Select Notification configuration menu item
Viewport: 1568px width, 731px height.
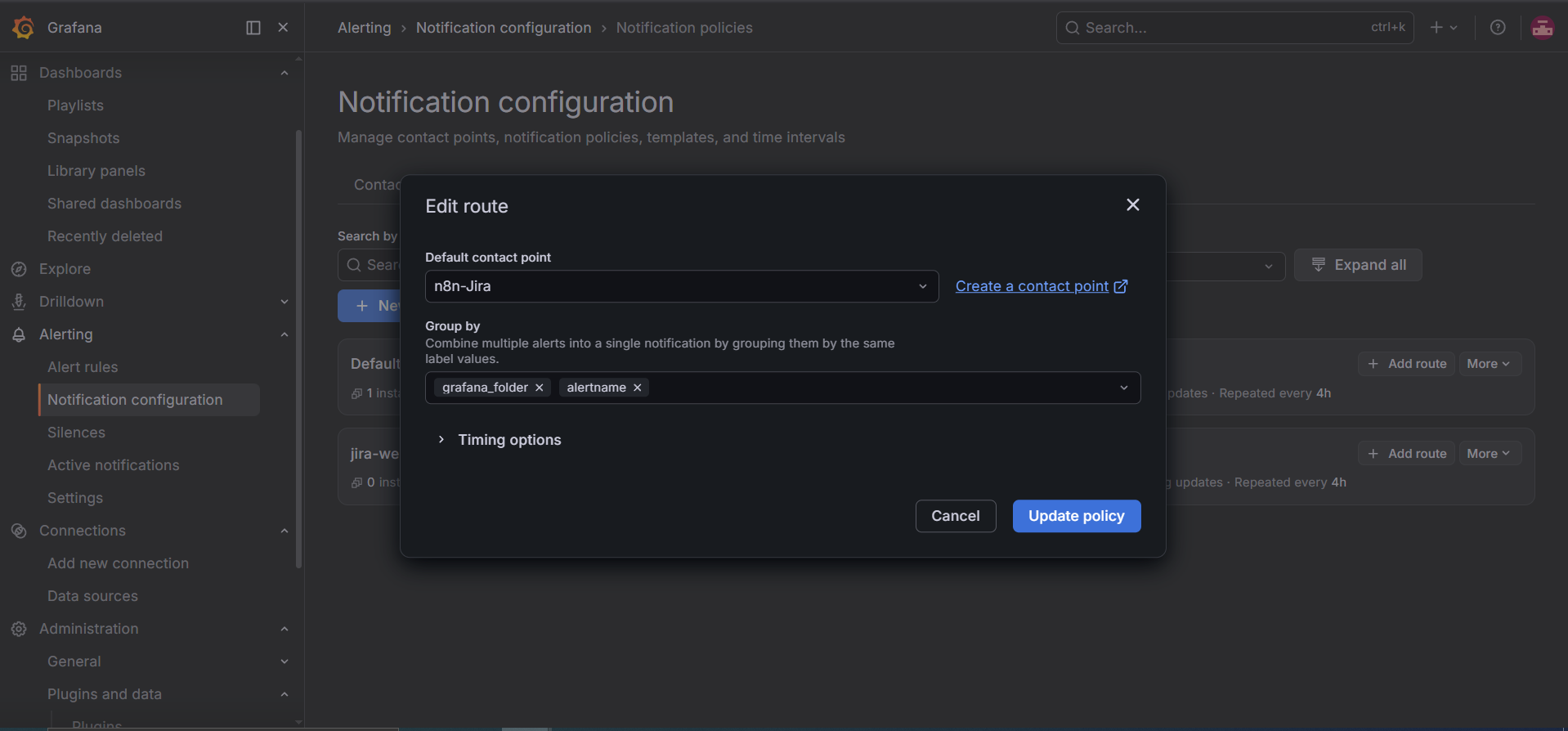(149, 400)
